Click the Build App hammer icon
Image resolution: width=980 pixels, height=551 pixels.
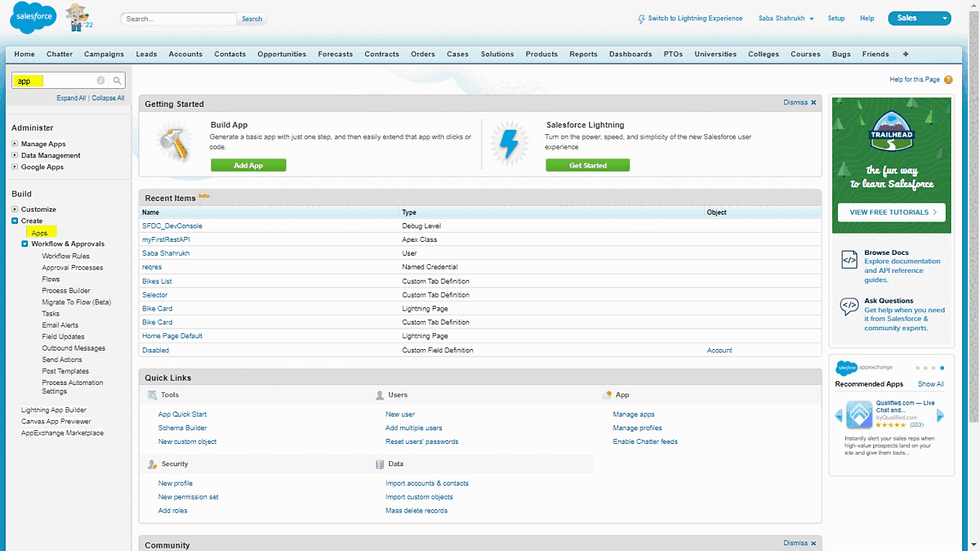click(x=174, y=143)
